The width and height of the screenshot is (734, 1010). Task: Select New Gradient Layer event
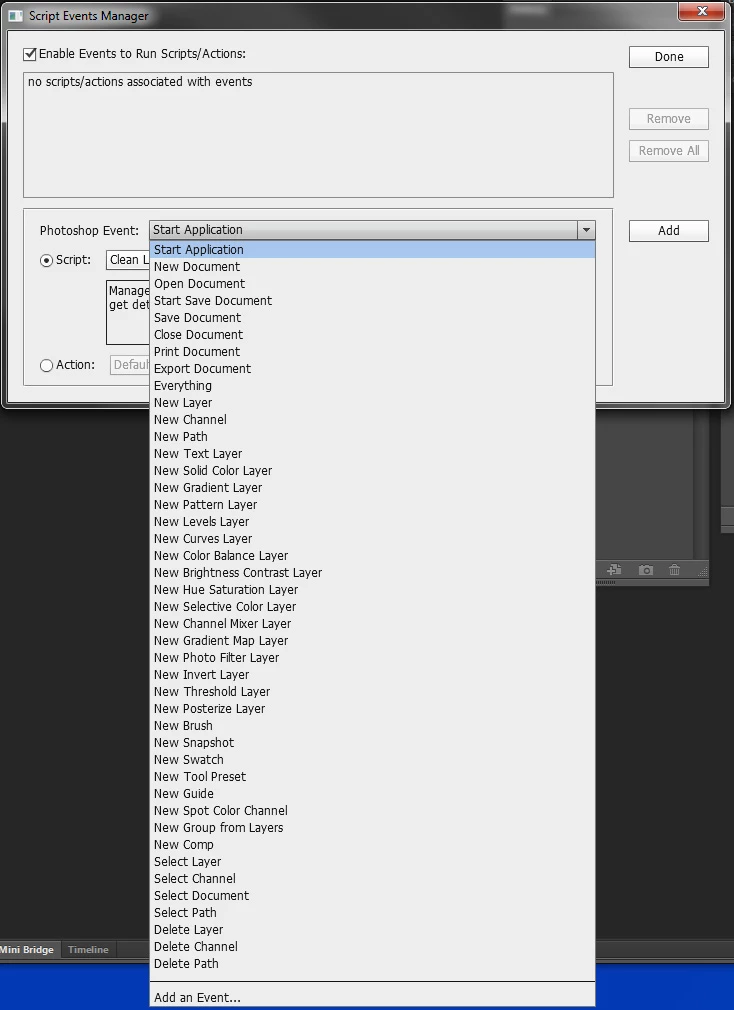pos(372,488)
